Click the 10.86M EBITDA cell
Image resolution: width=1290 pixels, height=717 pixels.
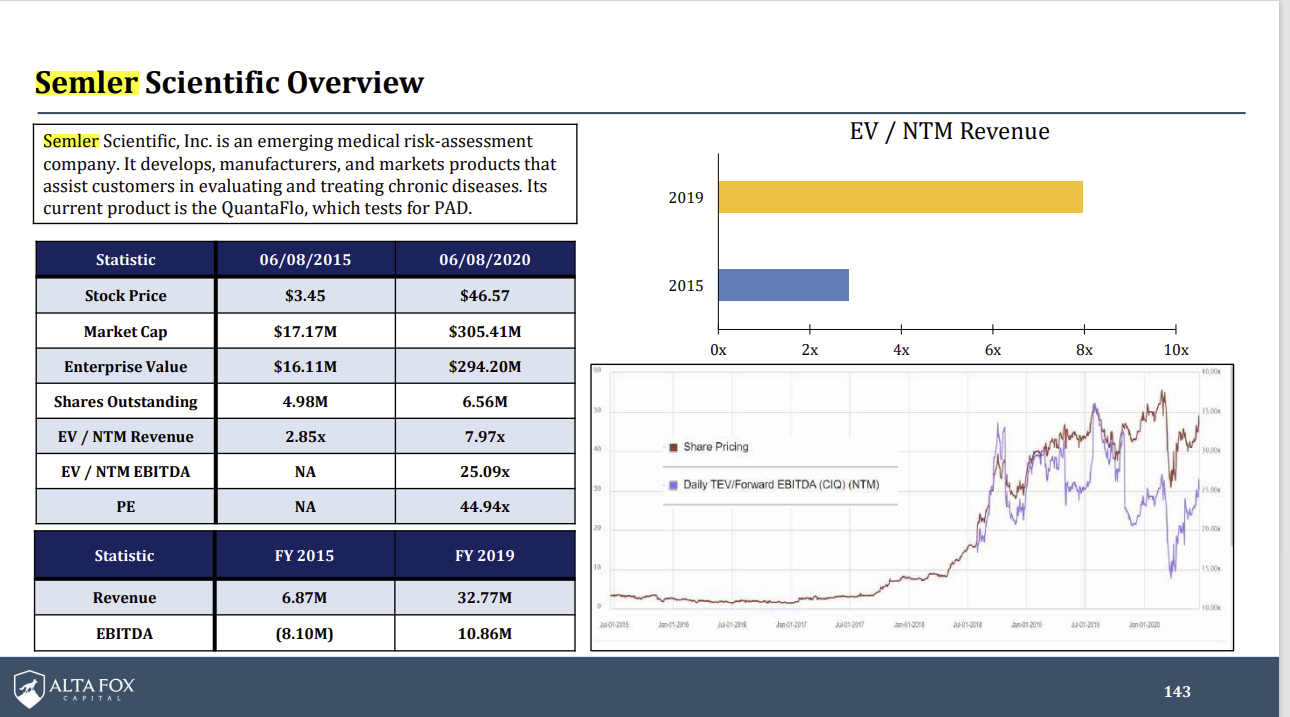[x=485, y=633]
